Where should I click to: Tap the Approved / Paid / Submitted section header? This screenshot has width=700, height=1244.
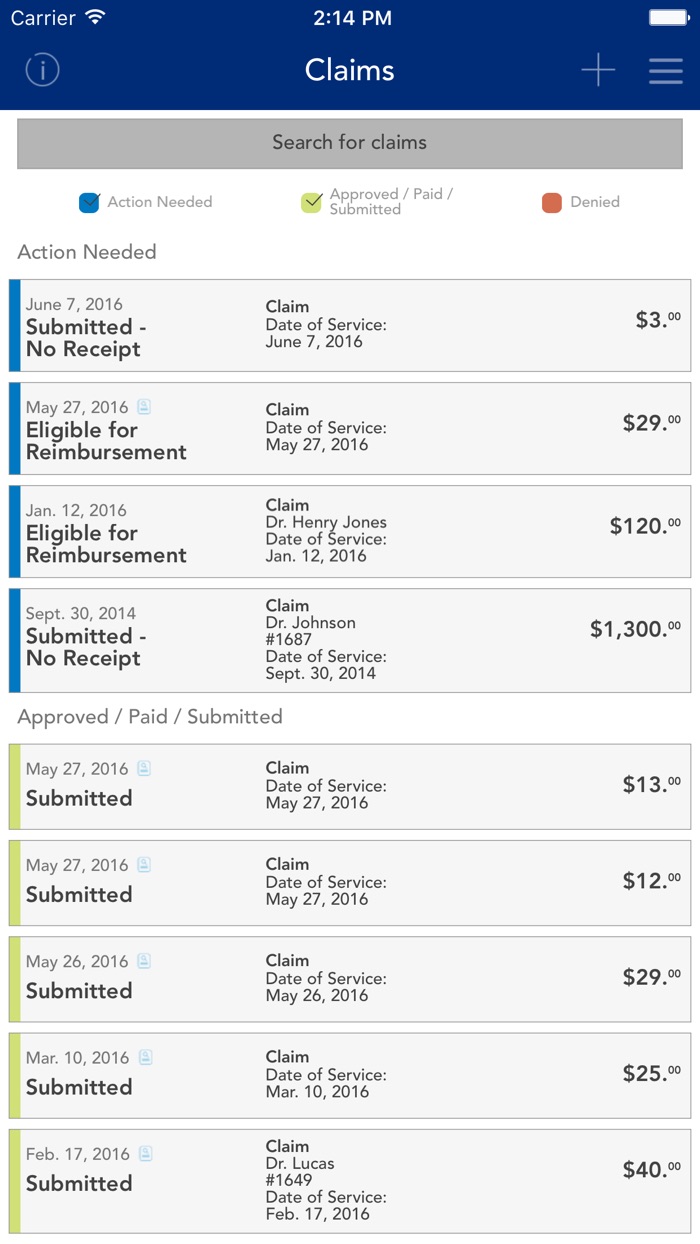(150, 716)
